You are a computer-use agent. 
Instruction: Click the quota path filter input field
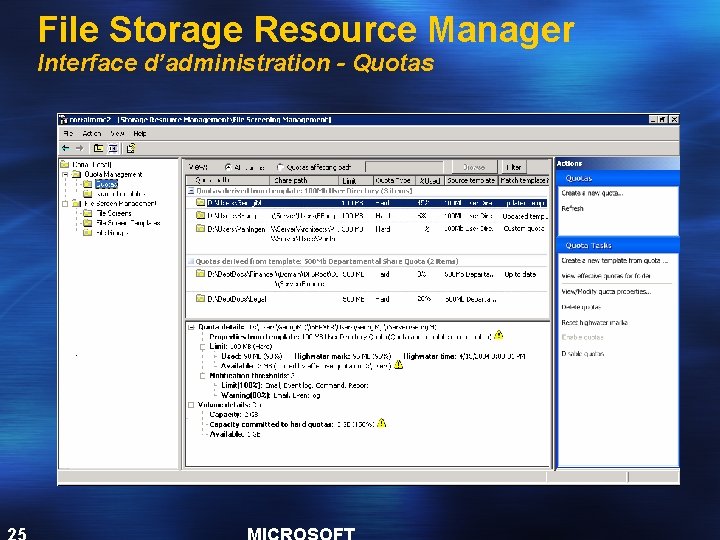[x=404, y=167]
